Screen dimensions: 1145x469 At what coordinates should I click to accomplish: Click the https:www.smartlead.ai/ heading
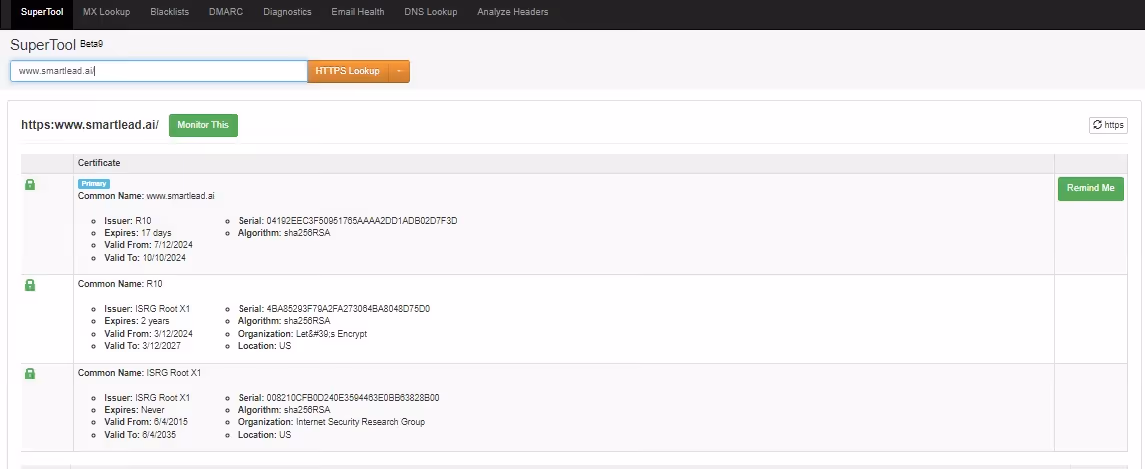[x=90, y=125]
